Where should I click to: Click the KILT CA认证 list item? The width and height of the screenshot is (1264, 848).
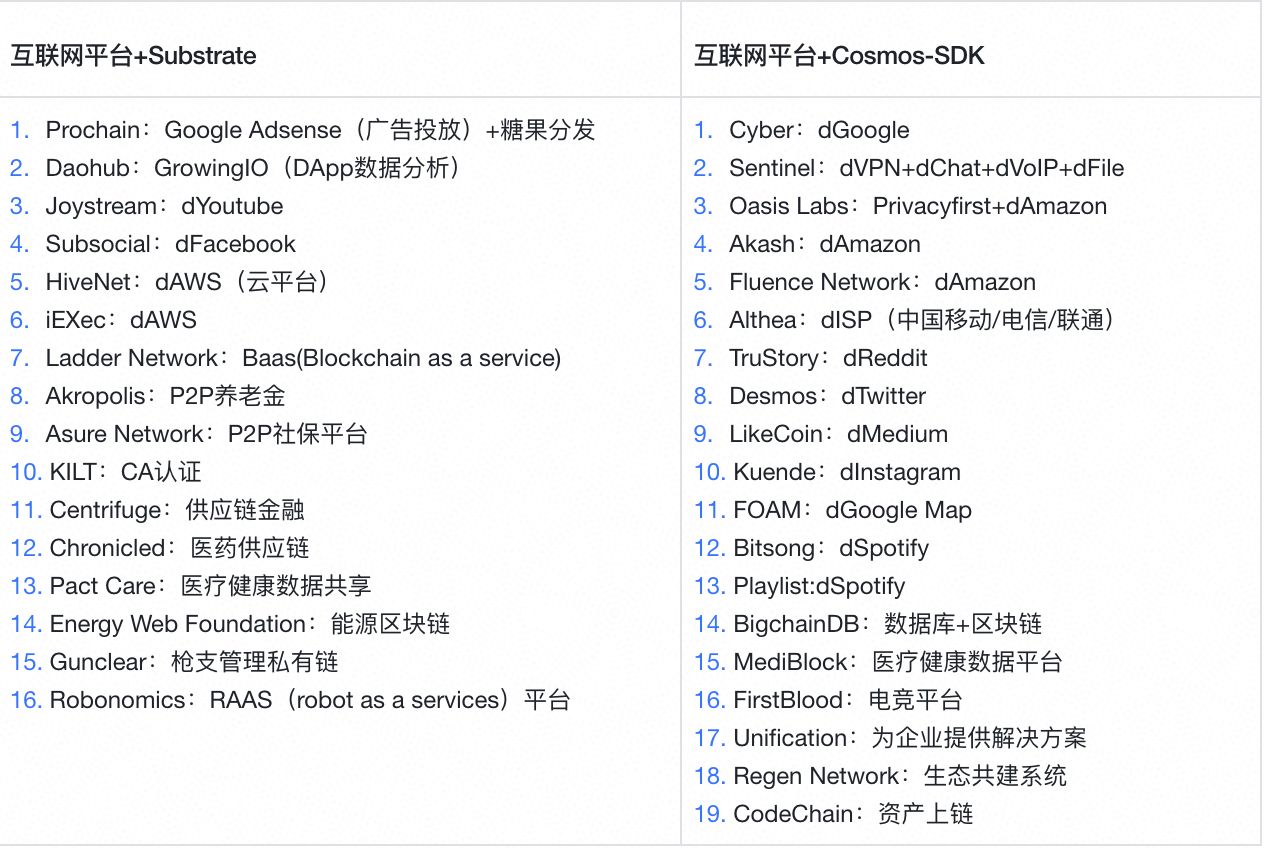pos(126,472)
